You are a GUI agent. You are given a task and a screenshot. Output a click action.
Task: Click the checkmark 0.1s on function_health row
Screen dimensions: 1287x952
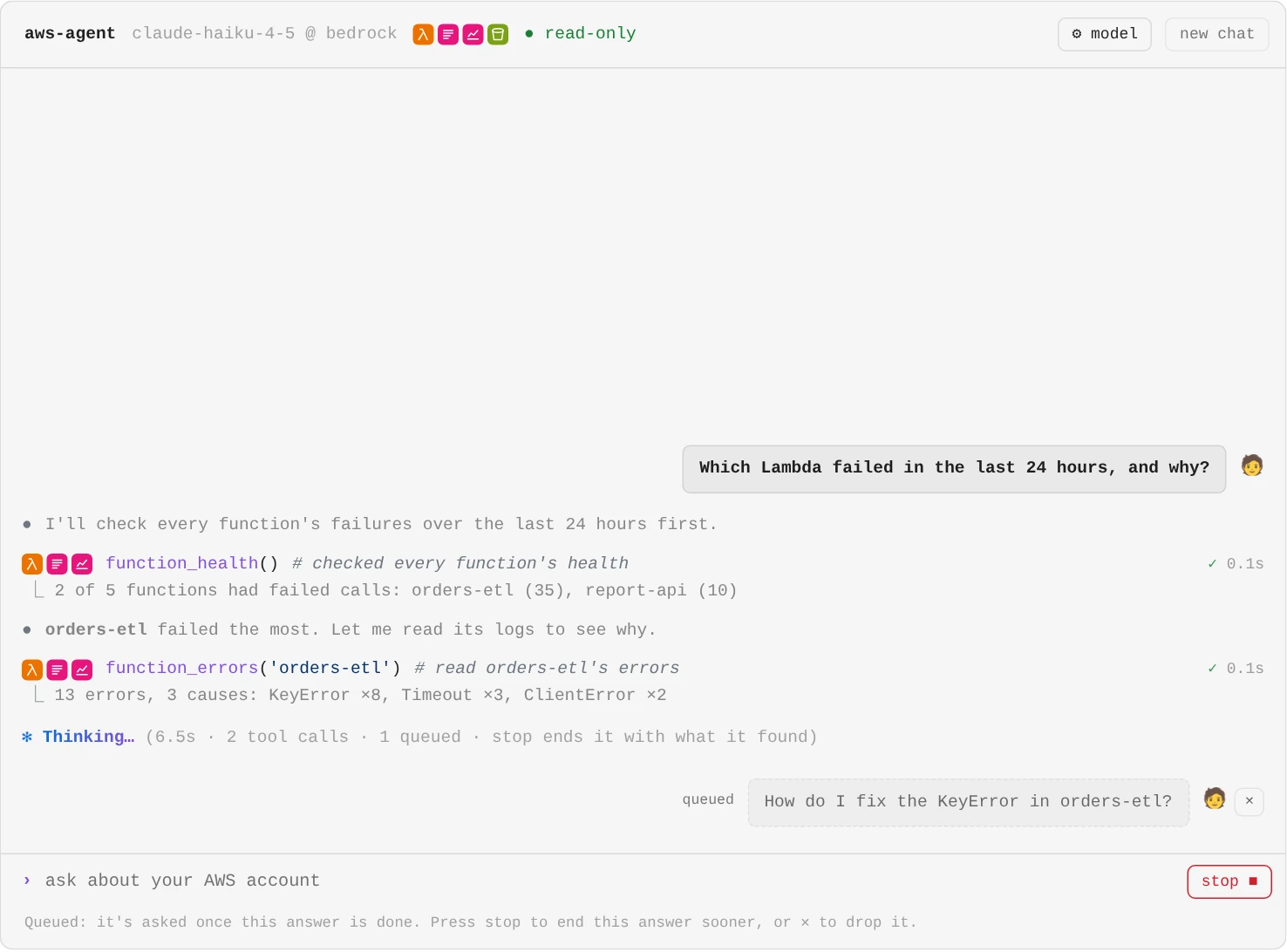coord(1236,564)
